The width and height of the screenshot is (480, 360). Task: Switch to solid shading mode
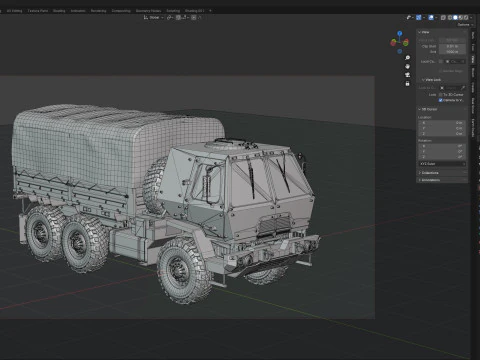455,18
